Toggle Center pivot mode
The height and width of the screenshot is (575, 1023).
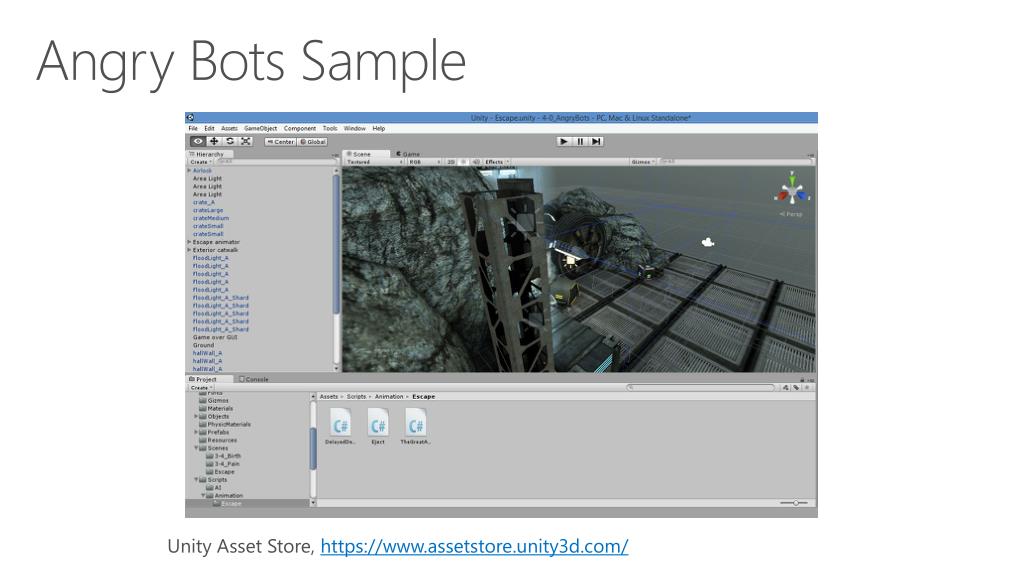281,142
